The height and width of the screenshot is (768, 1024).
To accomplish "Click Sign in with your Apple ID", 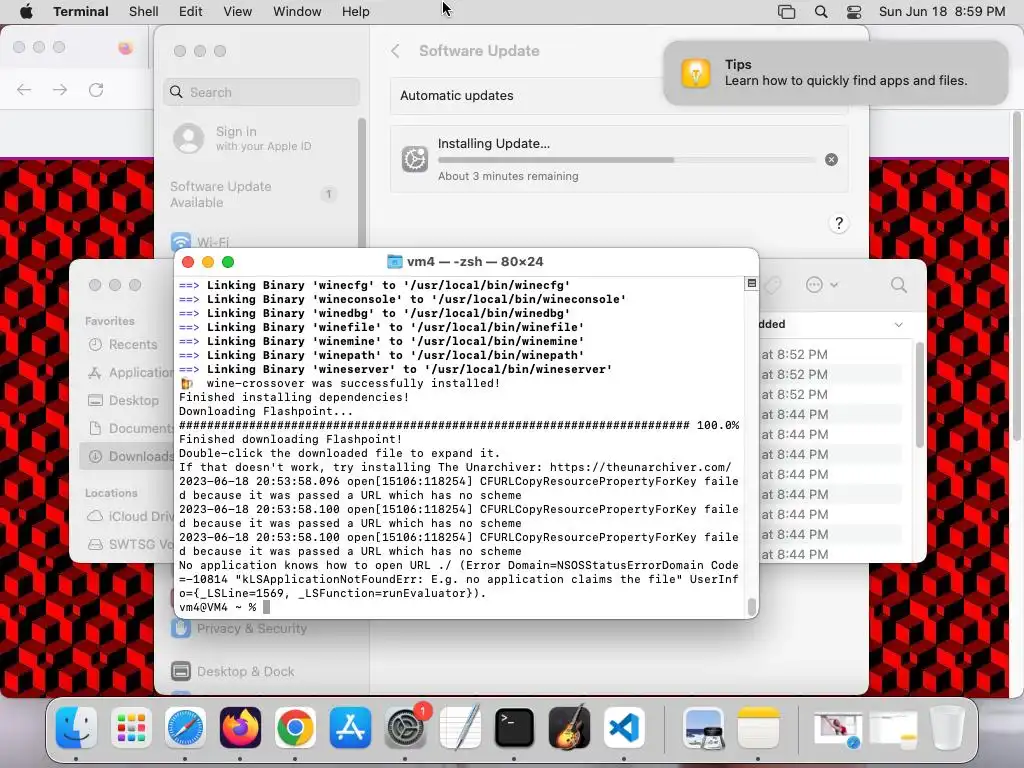I will click(x=259, y=138).
